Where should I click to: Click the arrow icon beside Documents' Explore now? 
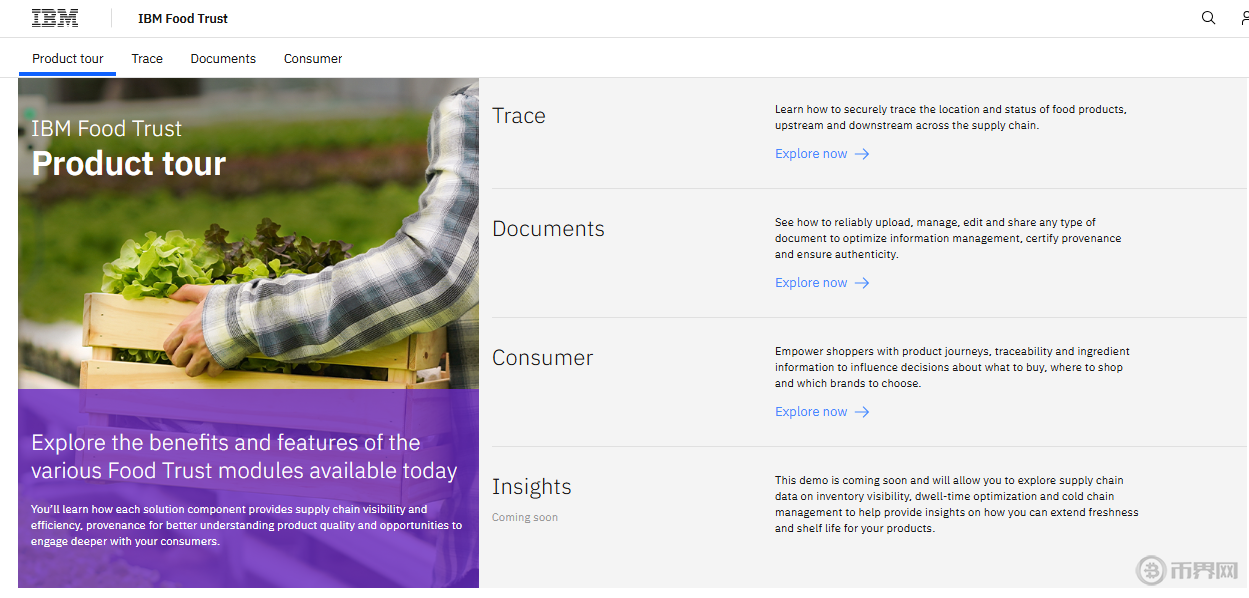coord(862,283)
